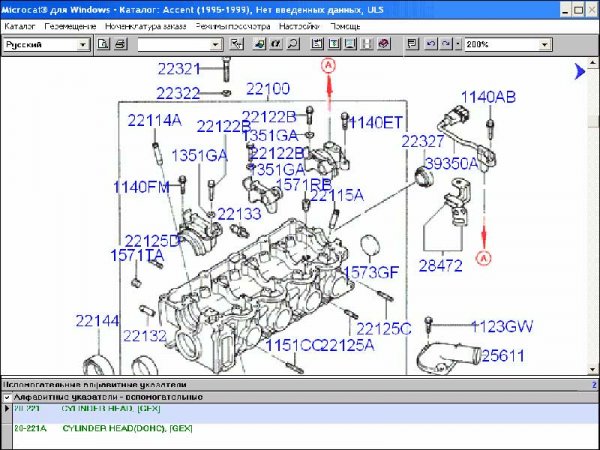Toggle the alphabetical indexes checkbox
This screenshot has height=450, width=600.
(x=7, y=397)
